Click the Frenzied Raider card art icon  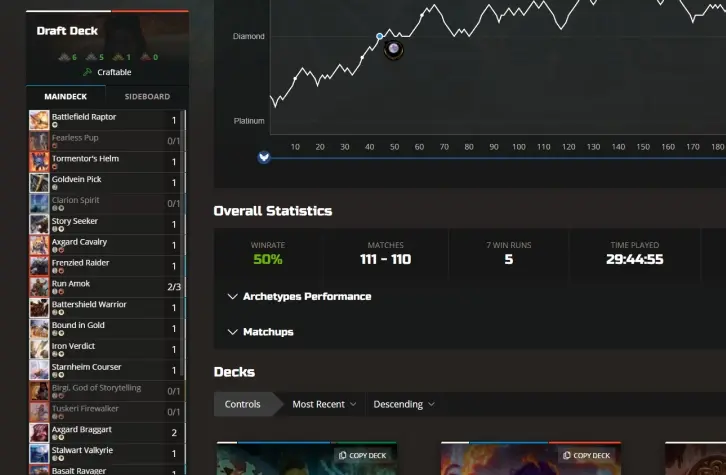39,266
